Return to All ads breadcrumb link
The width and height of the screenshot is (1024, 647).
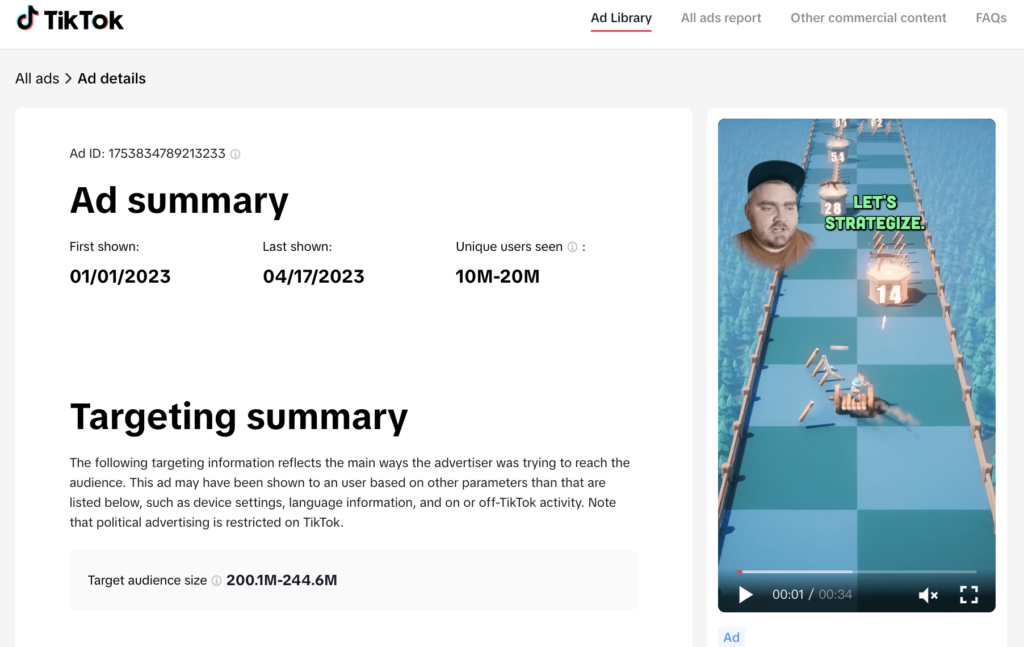[x=37, y=78]
